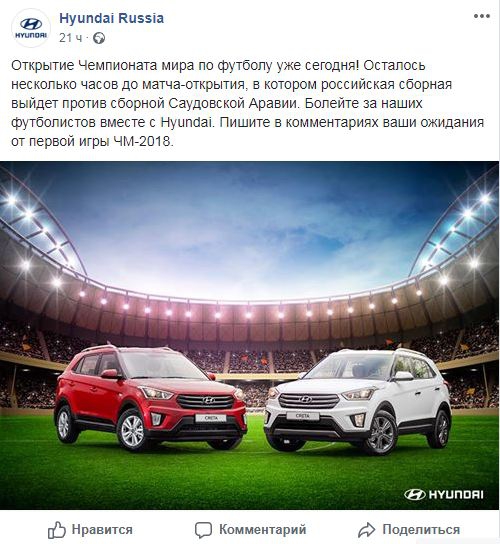The width and height of the screenshot is (500, 544).
Task: Click the post text about ЧМ-2018
Action: tap(247, 103)
